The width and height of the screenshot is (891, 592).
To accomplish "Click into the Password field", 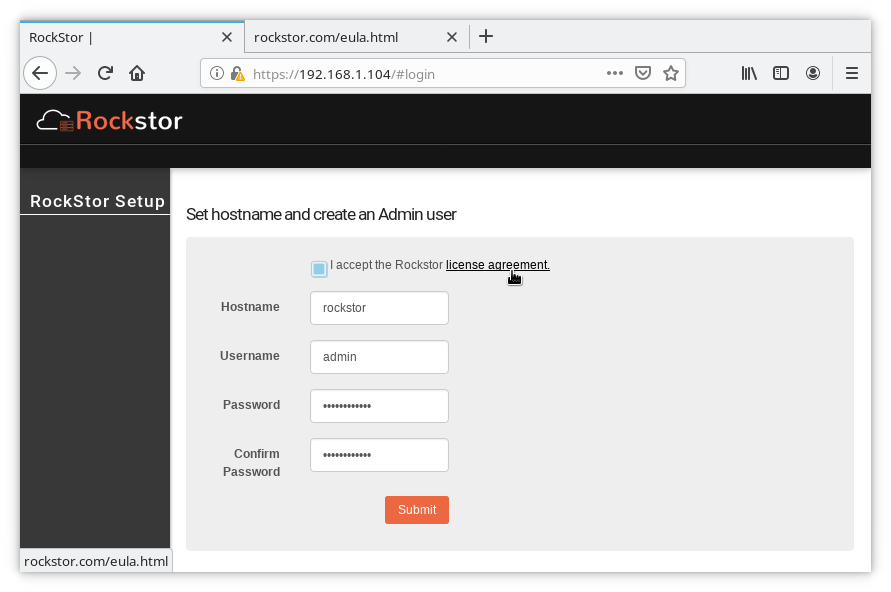I will click(379, 406).
